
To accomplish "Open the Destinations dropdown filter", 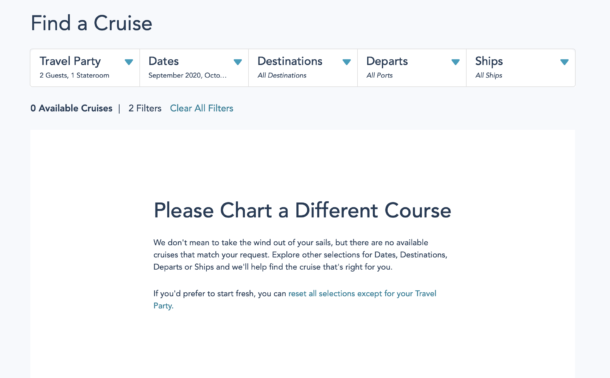I will click(x=303, y=68).
